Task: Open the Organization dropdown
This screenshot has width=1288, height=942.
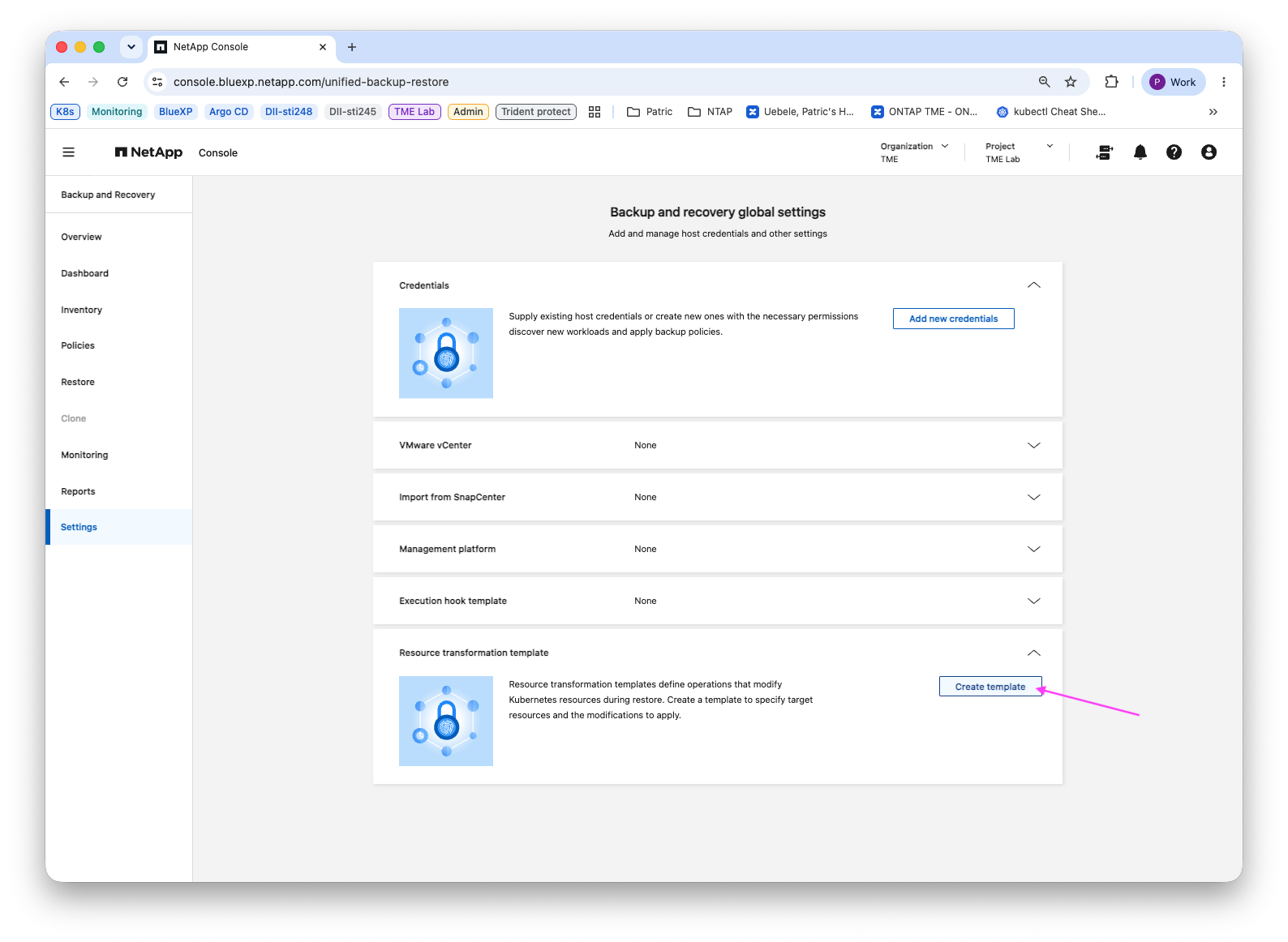Action: 914,152
